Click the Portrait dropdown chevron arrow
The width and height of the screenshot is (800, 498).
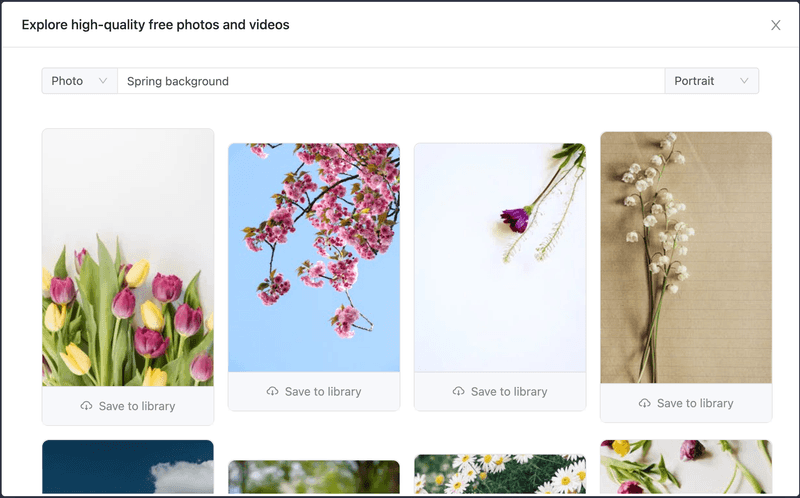(744, 81)
